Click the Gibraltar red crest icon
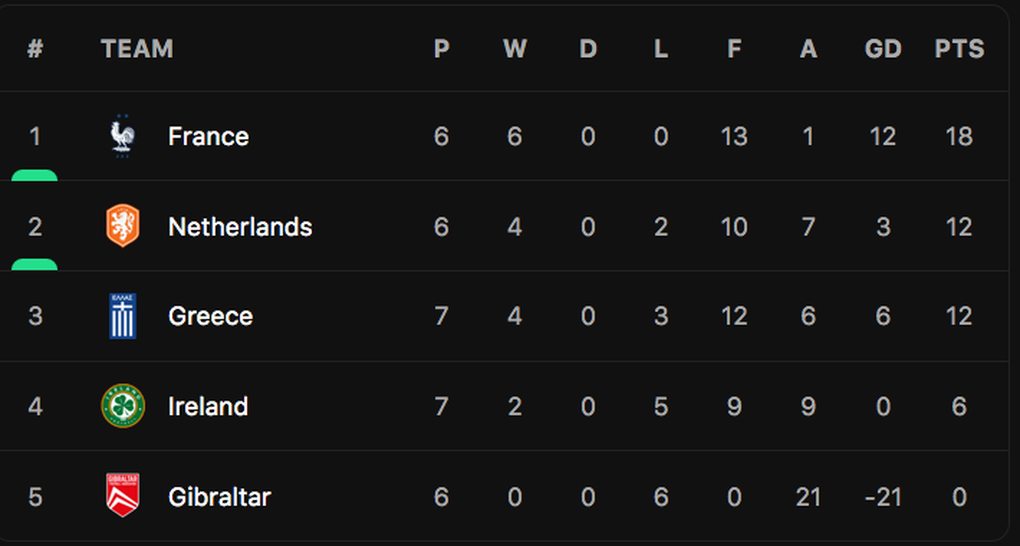1020x546 pixels. tap(123, 496)
